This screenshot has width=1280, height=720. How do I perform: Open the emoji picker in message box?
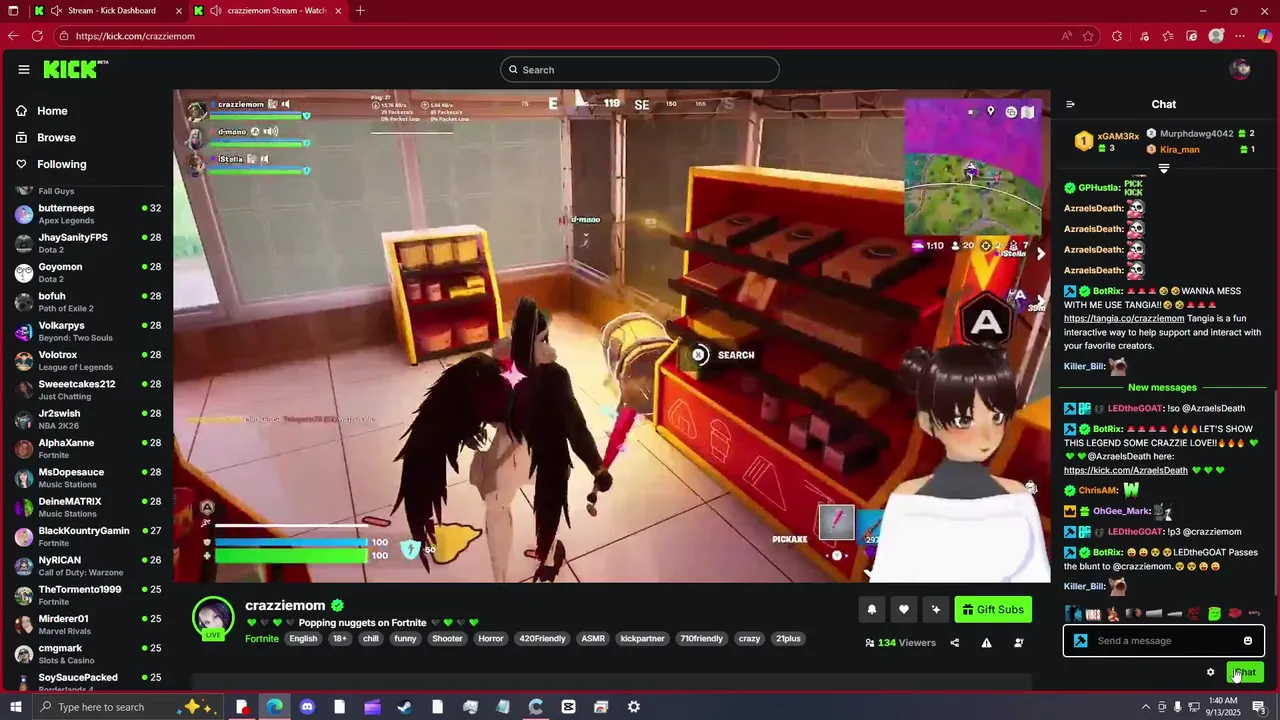[x=1248, y=641]
